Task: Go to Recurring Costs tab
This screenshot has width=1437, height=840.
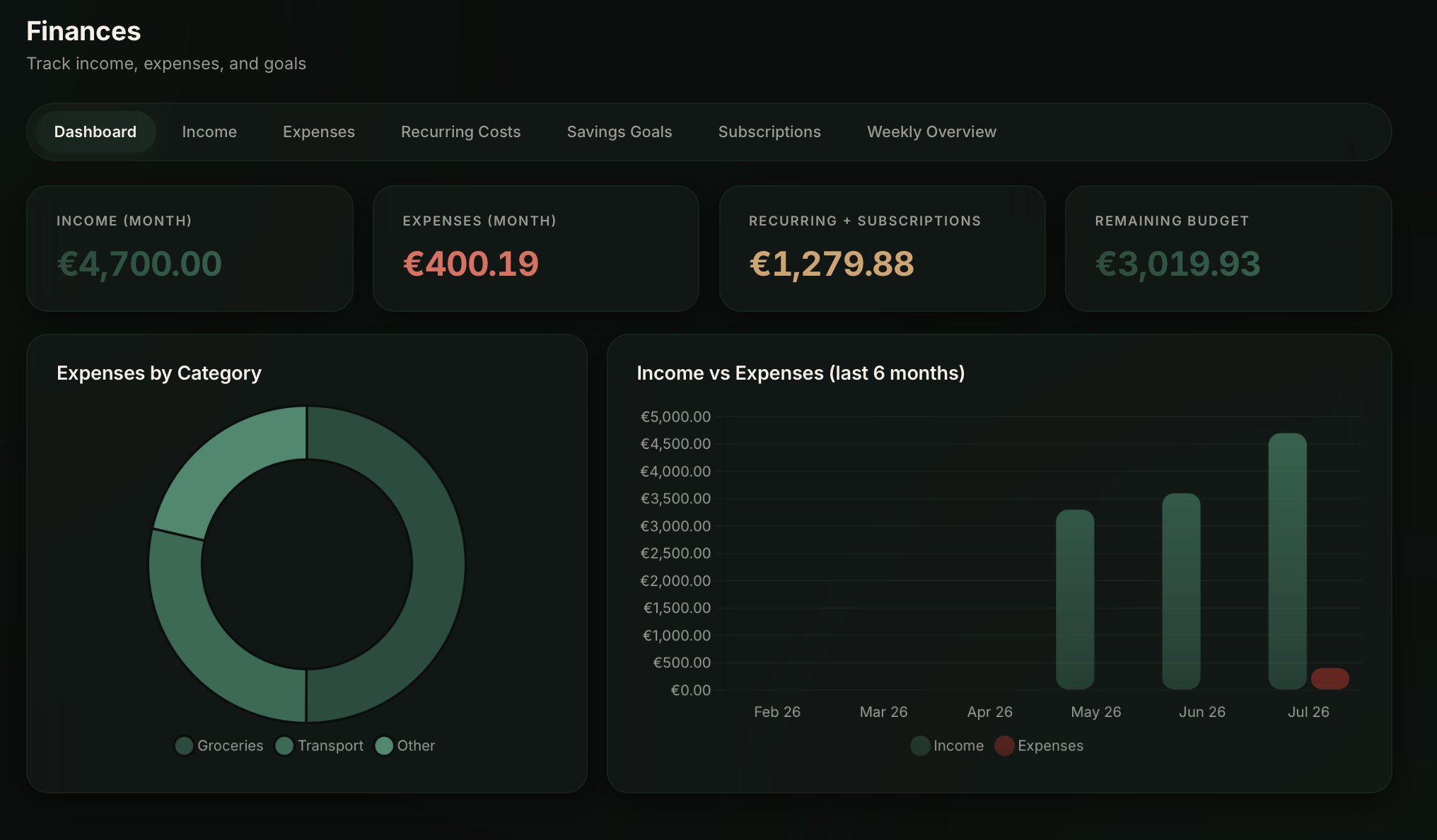Action: 460,132
